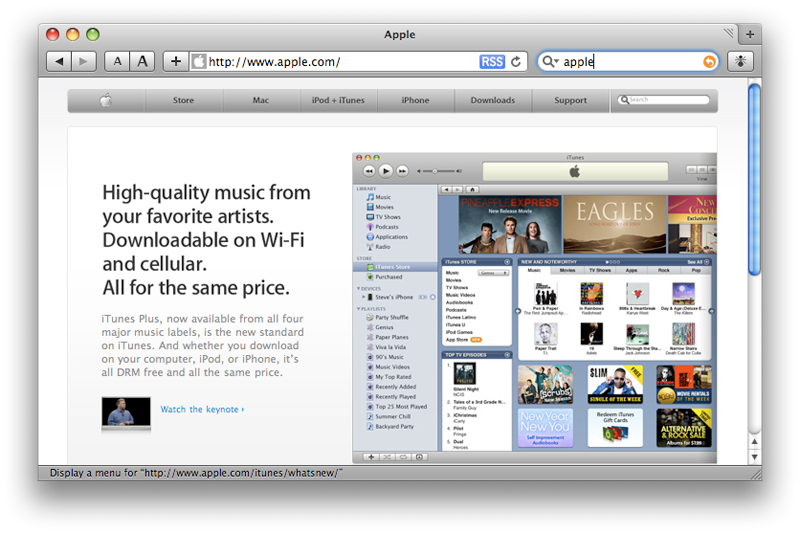
Task: Open the Mac tab in Apple navigation
Action: [x=261, y=100]
